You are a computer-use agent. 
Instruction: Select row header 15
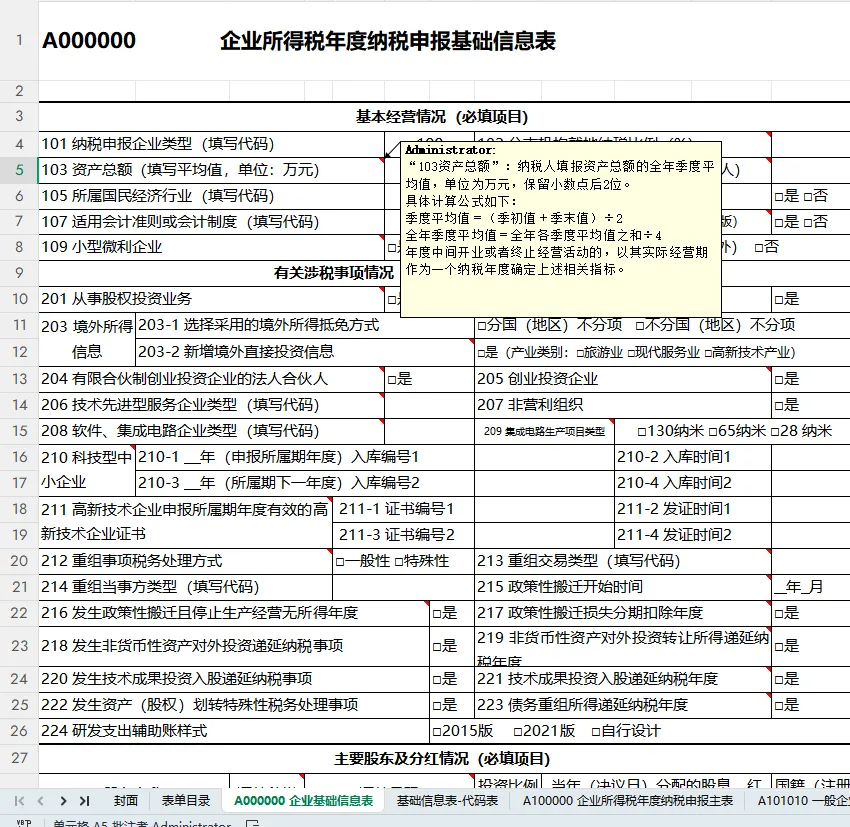[x=19, y=431]
